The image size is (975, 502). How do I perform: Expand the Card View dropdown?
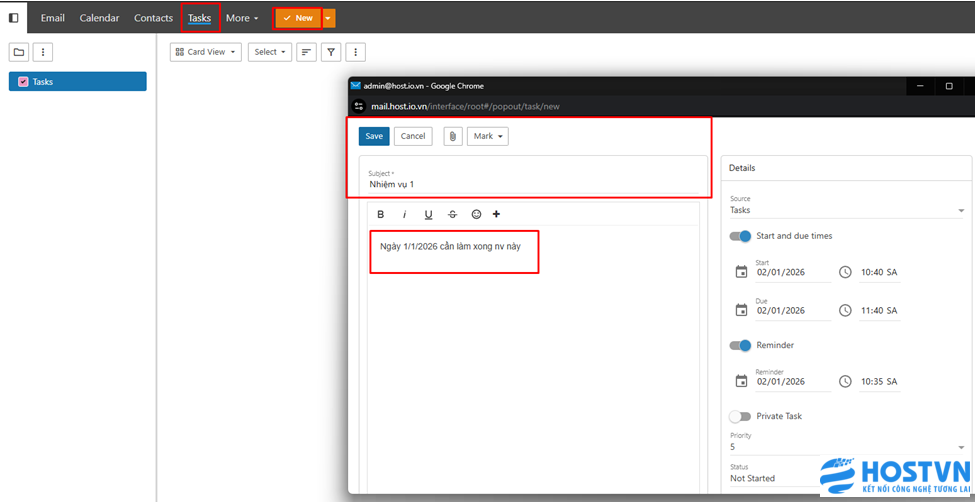tap(205, 52)
